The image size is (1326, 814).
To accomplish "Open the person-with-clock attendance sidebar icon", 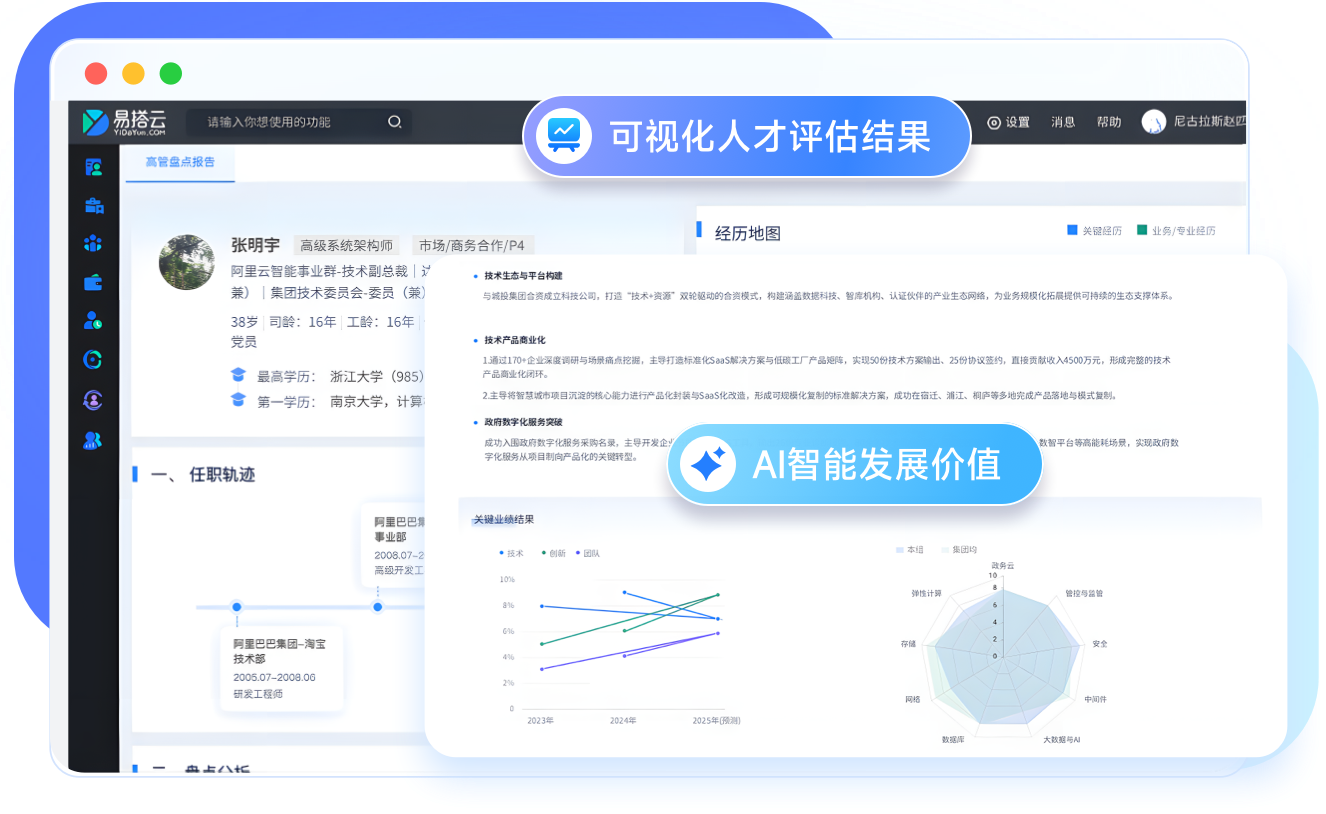I will coord(94,321).
